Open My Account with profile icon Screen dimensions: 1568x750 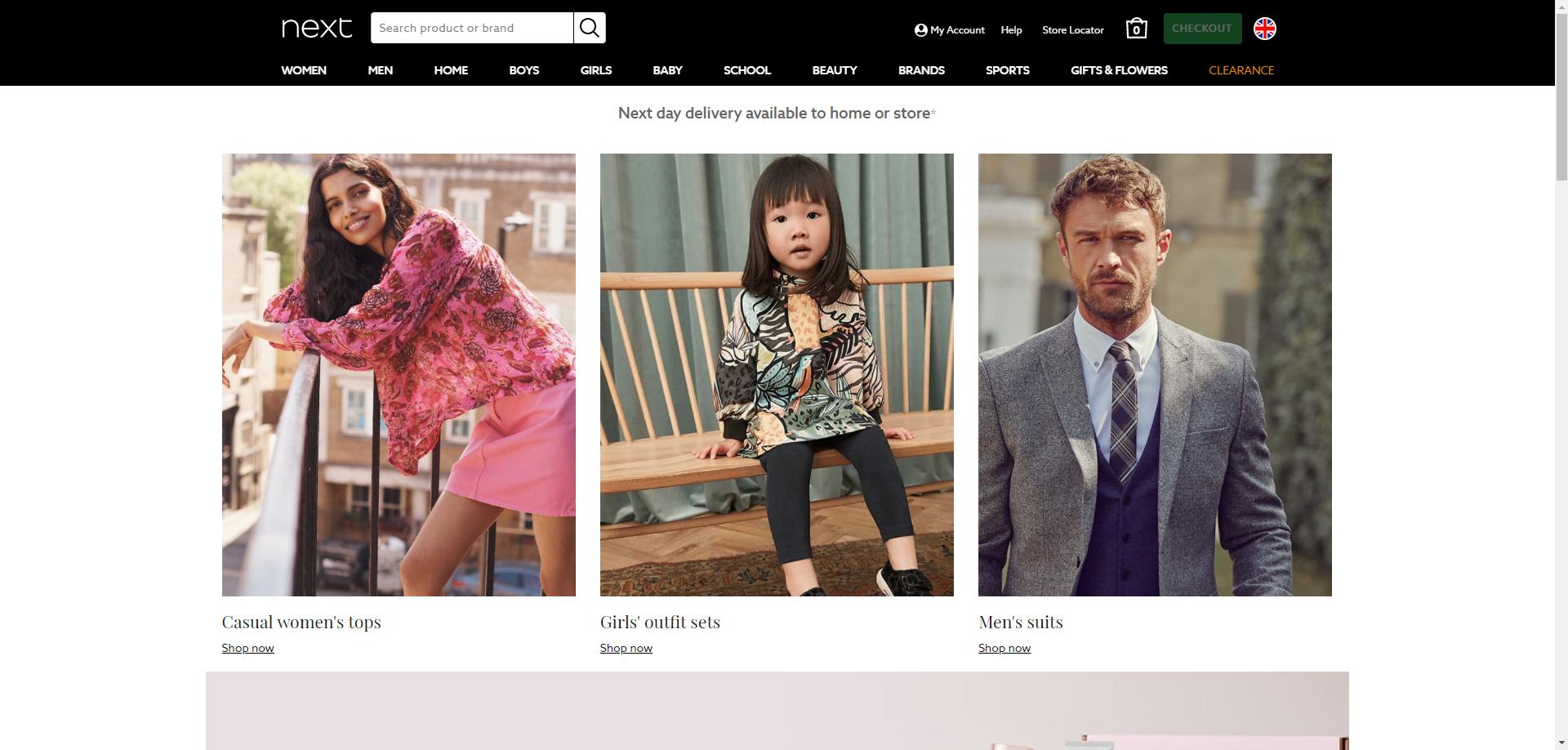coord(949,30)
